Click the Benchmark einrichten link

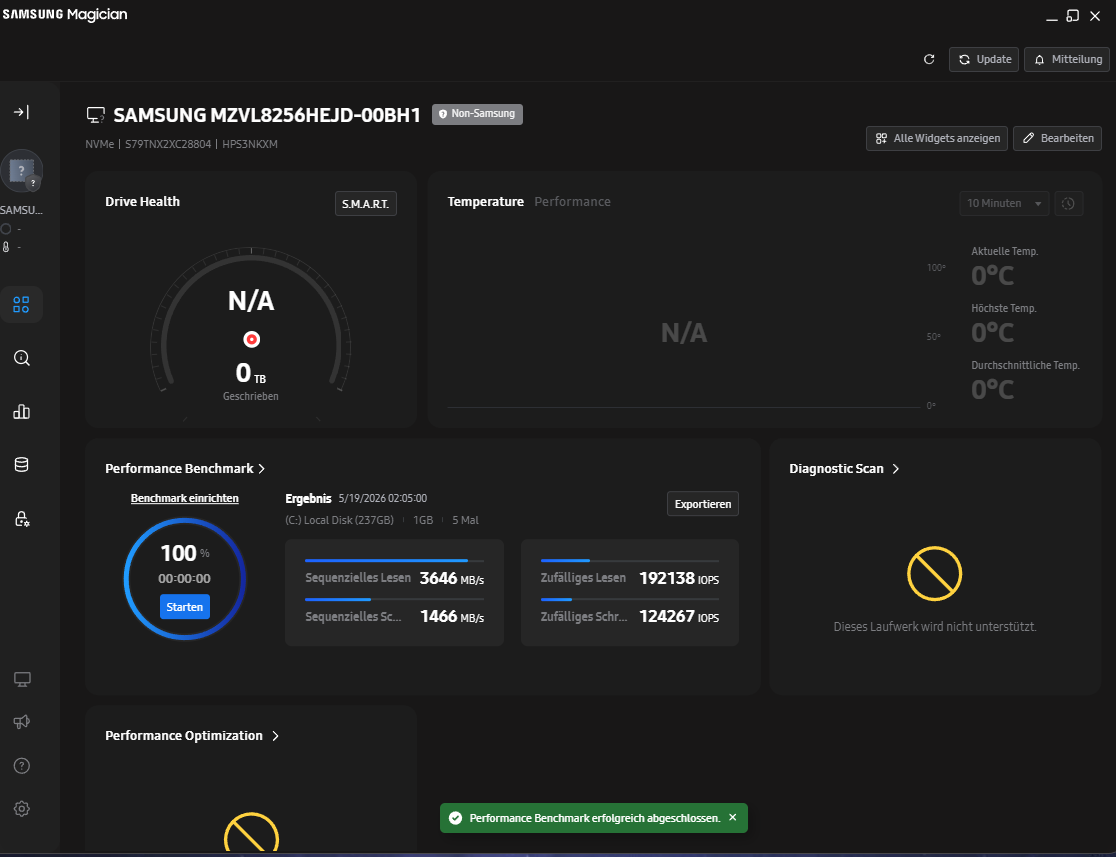pos(184,498)
